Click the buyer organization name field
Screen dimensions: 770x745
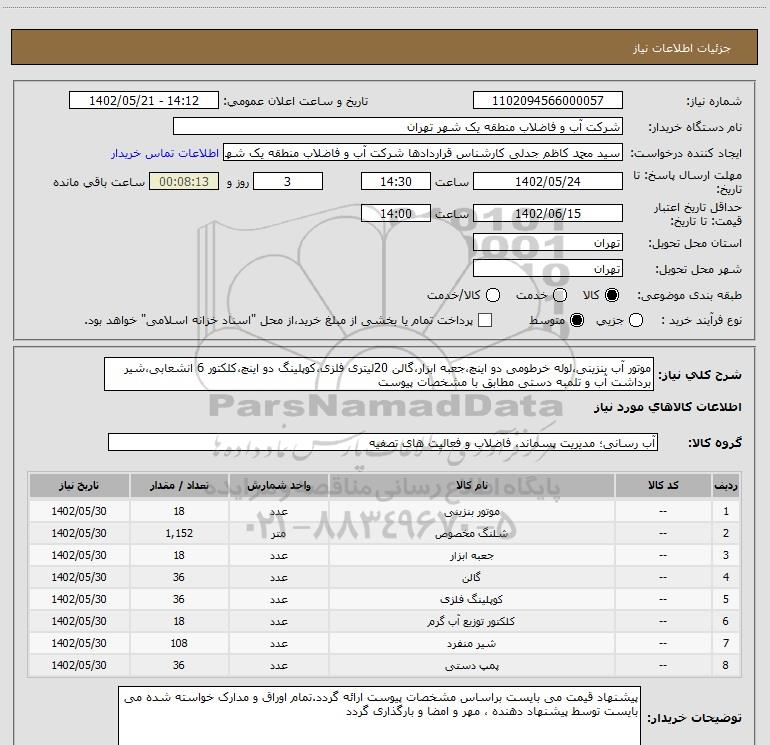pos(398,127)
